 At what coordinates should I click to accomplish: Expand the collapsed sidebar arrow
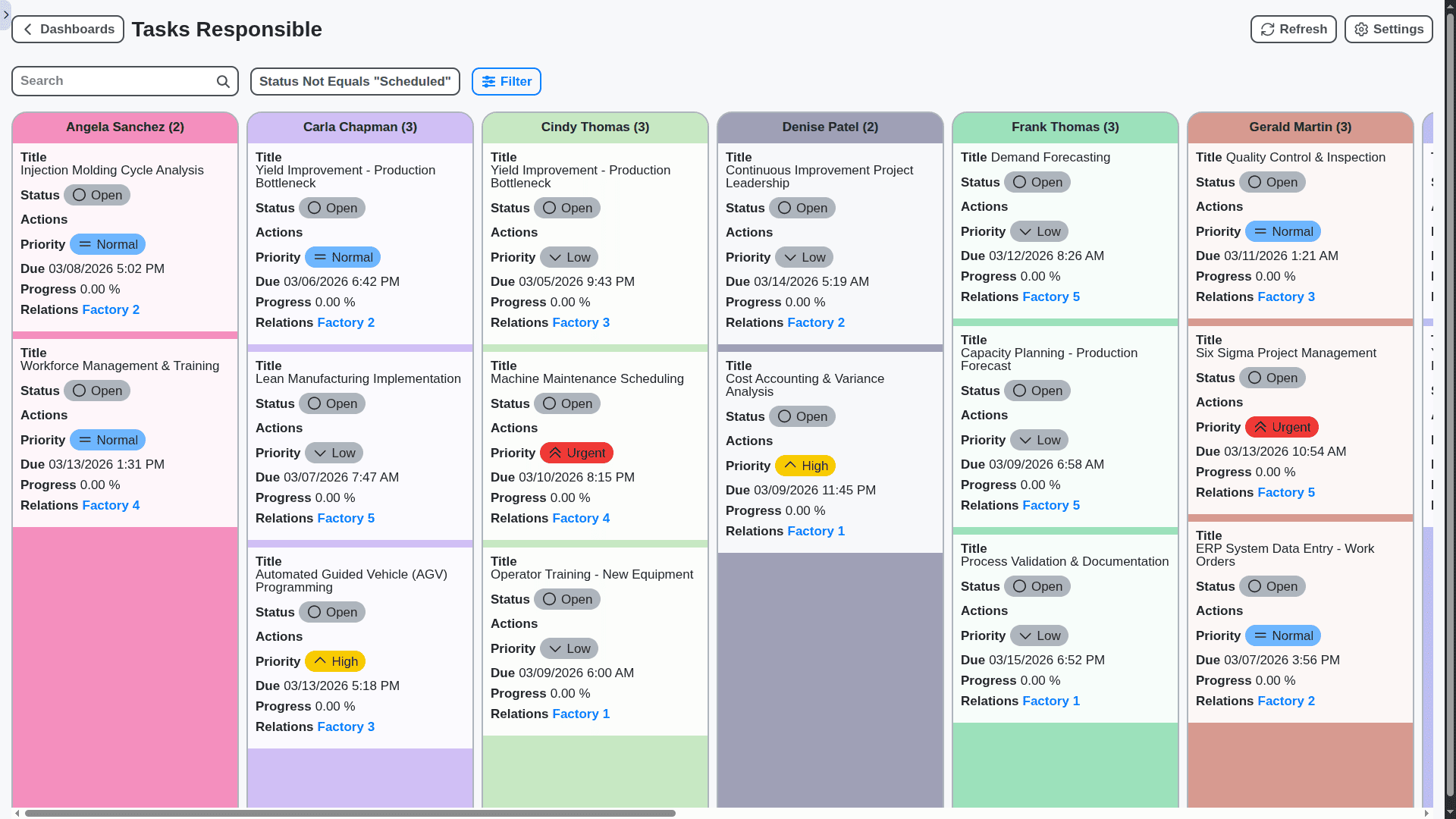pyautogui.click(x=5, y=14)
